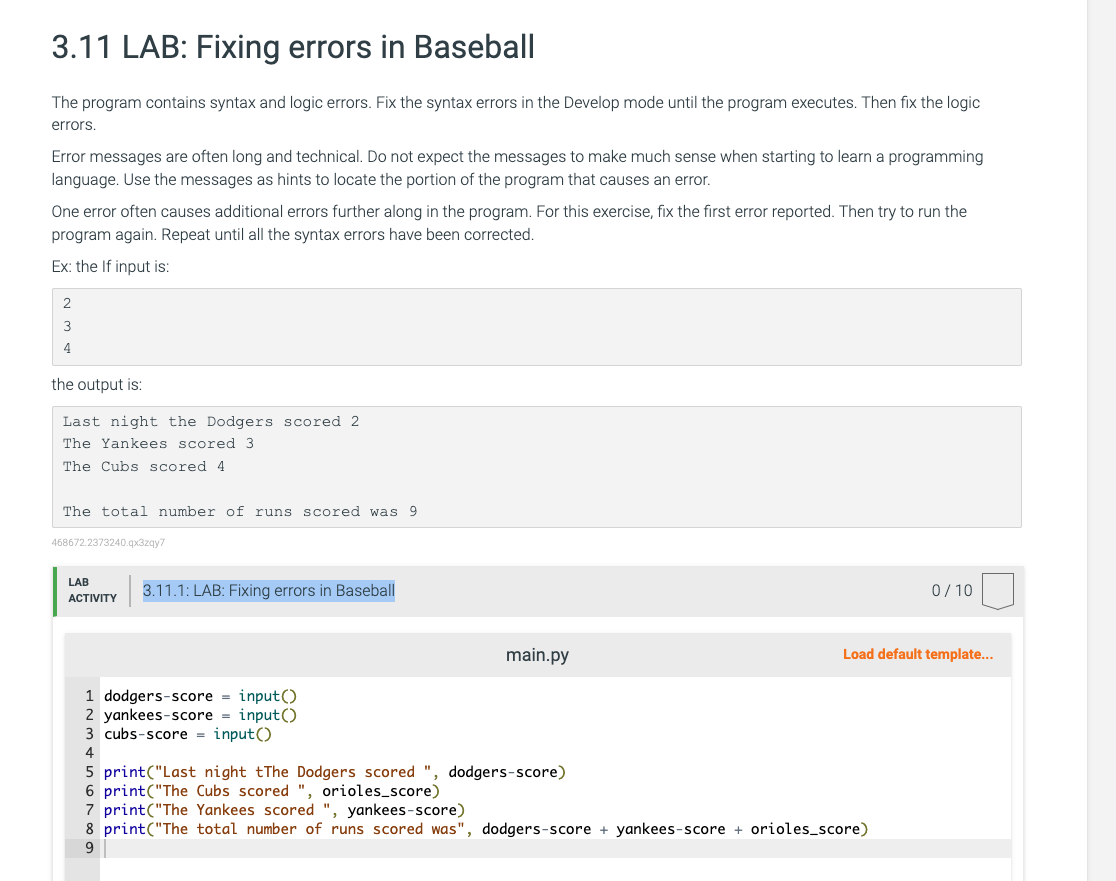This screenshot has height=881, width=1116.
Task: Click the Load default template link
Action: pyautogui.click(x=918, y=654)
